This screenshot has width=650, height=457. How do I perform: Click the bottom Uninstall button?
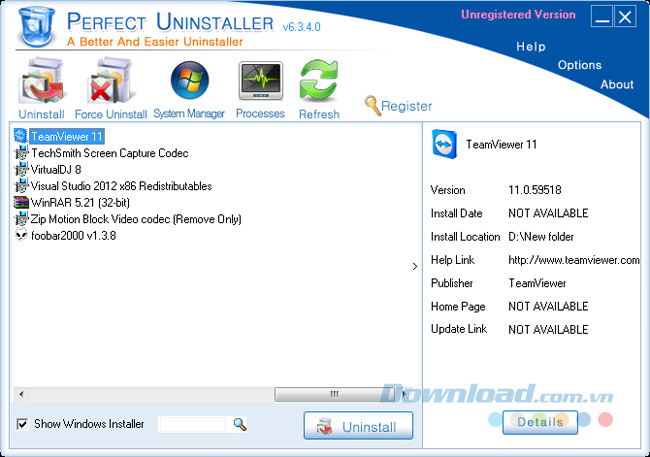pyautogui.click(x=358, y=425)
